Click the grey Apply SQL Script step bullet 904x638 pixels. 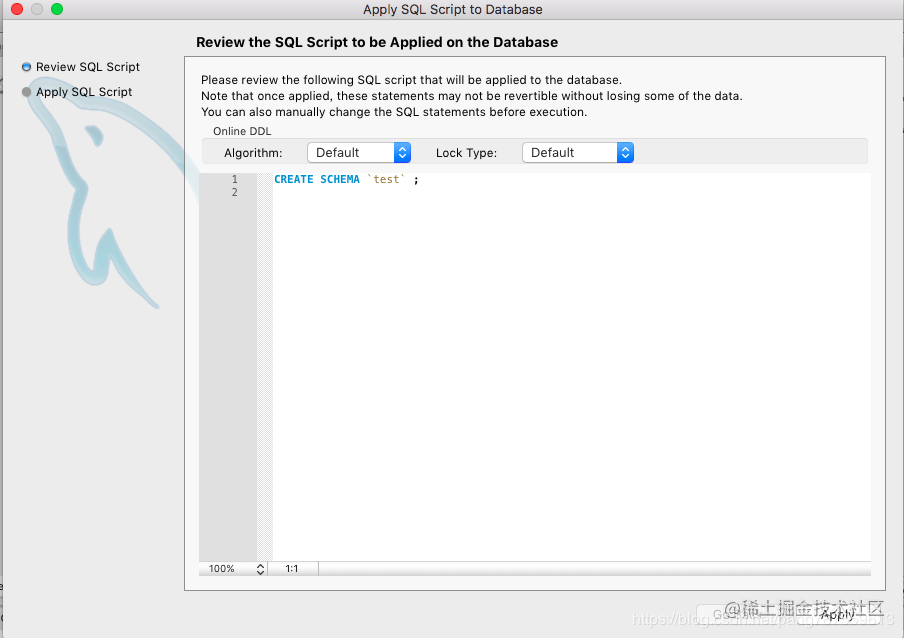[27, 92]
